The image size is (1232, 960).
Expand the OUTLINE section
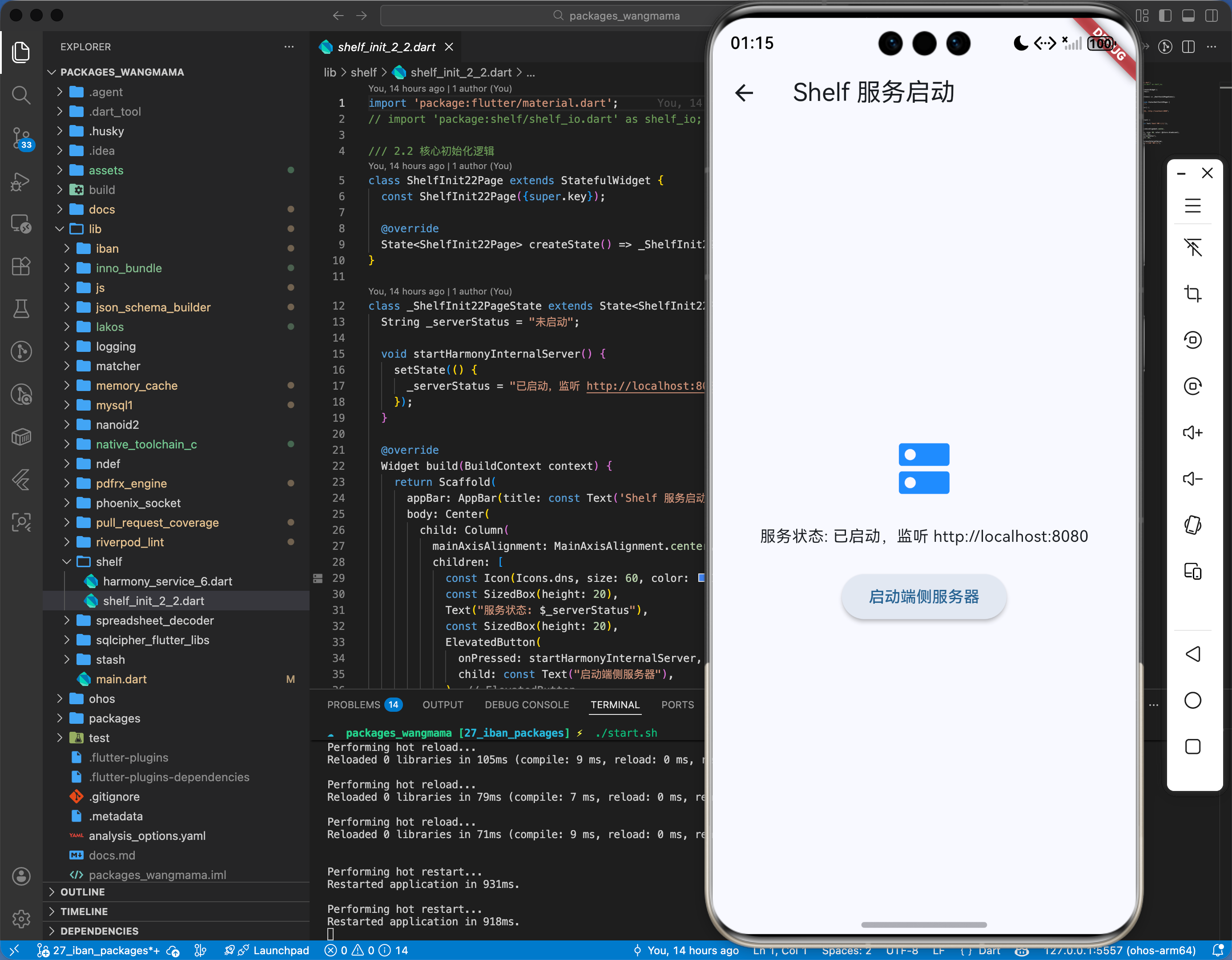[82, 891]
